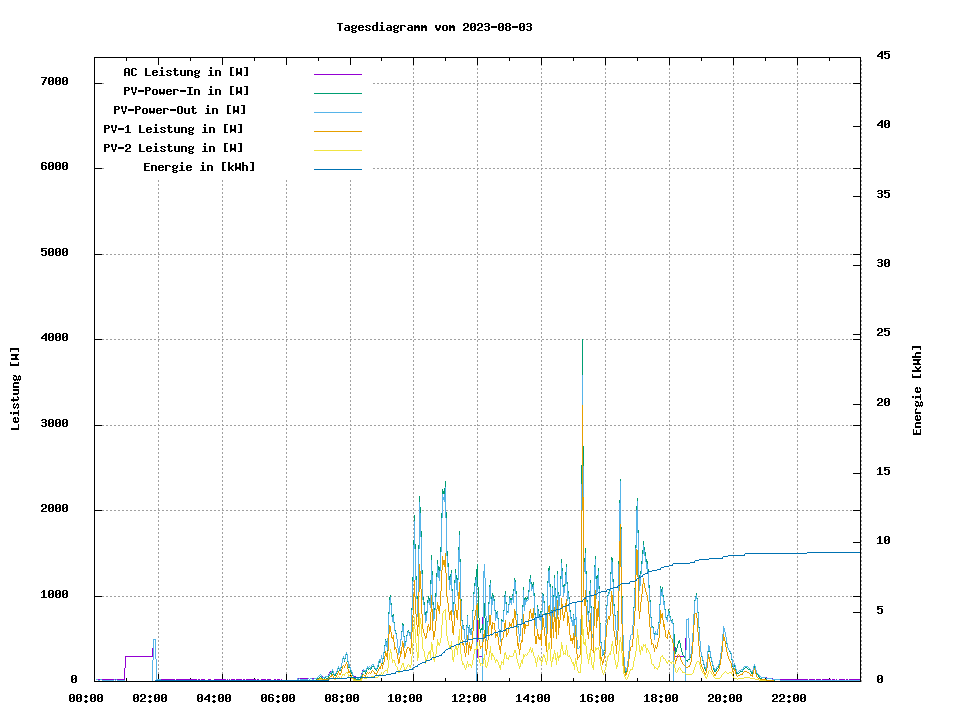The width and height of the screenshot is (960, 720).
Task: Click the 45 value on right energy axis
Action: (x=884, y=55)
